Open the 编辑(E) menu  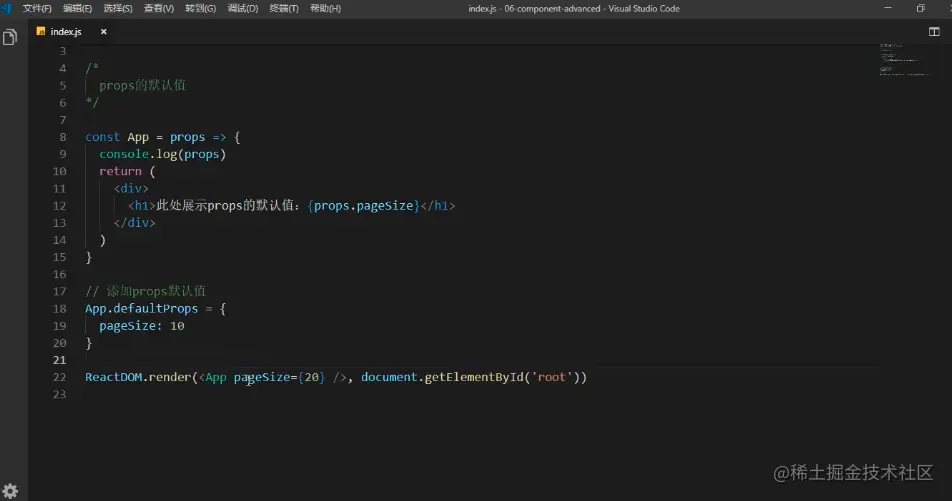[78, 9]
